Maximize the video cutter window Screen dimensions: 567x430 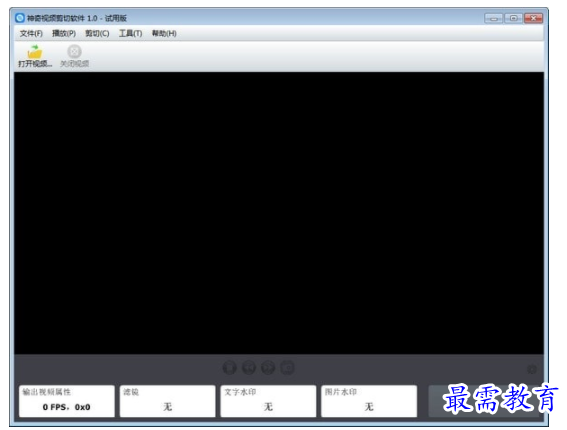pyautogui.click(x=513, y=18)
